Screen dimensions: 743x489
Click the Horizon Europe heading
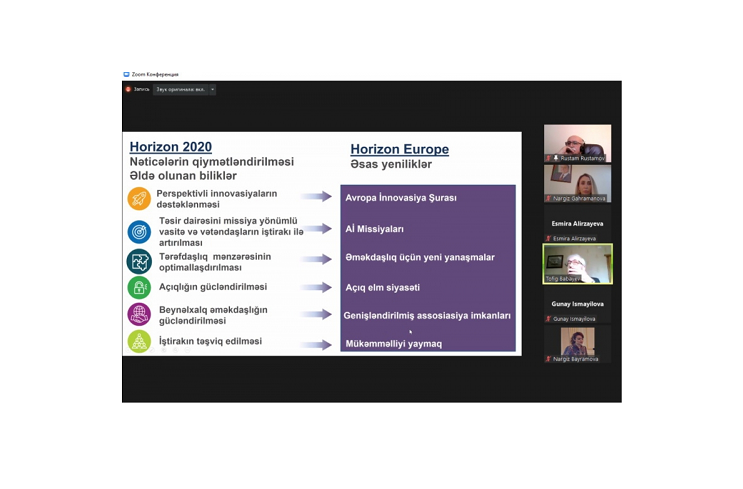click(399, 149)
